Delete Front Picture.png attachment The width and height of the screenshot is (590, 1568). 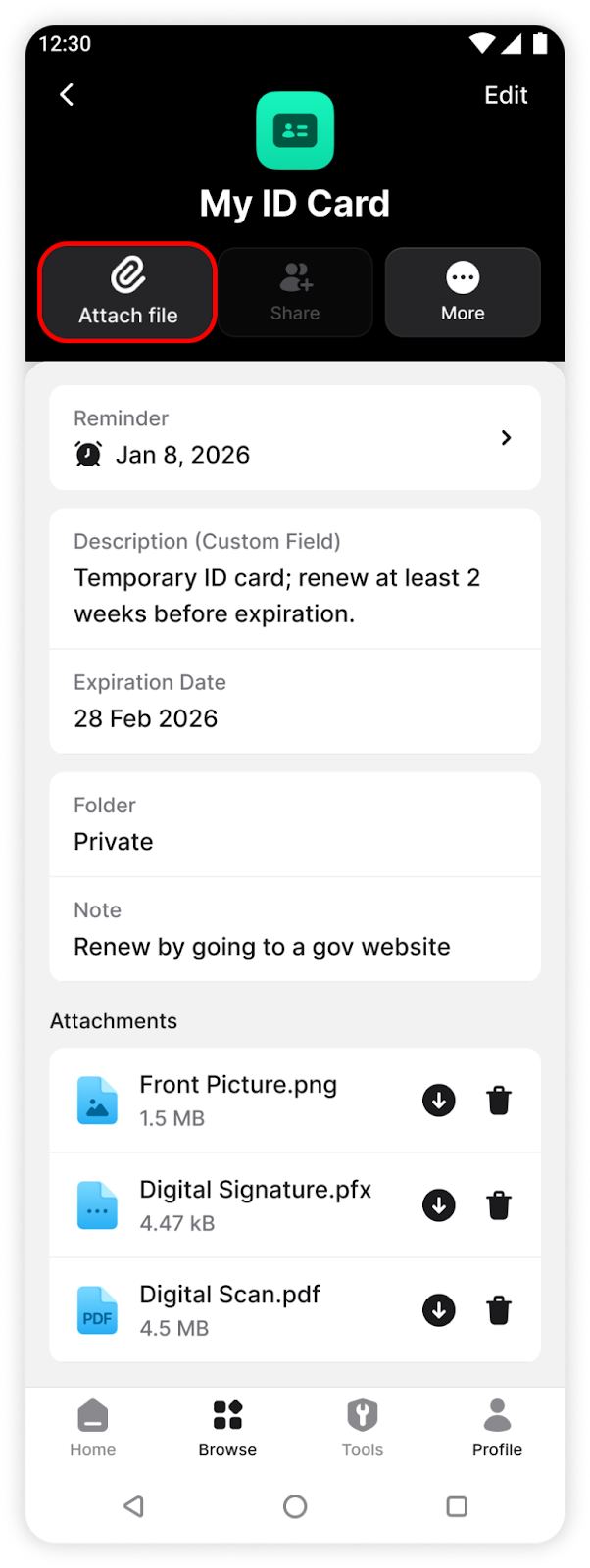[x=499, y=1101]
